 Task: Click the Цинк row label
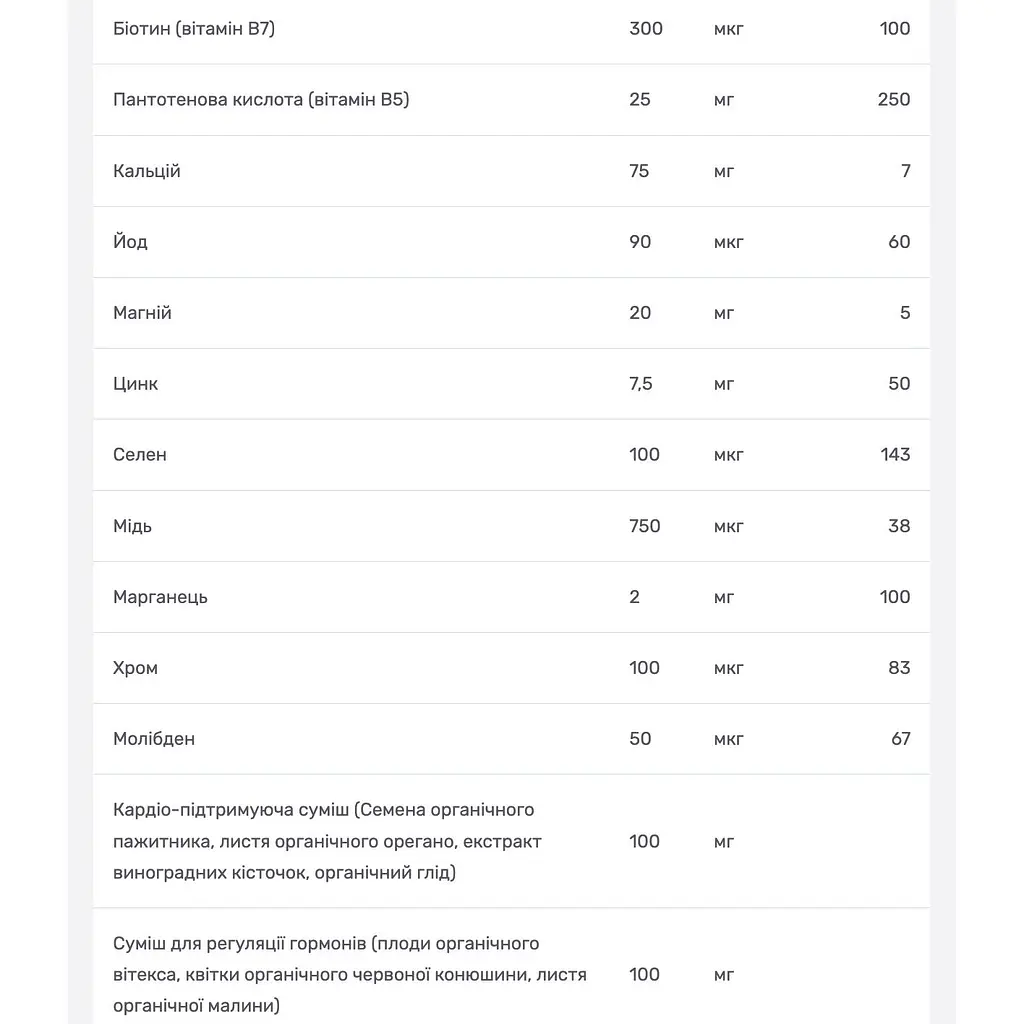(135, 384)
